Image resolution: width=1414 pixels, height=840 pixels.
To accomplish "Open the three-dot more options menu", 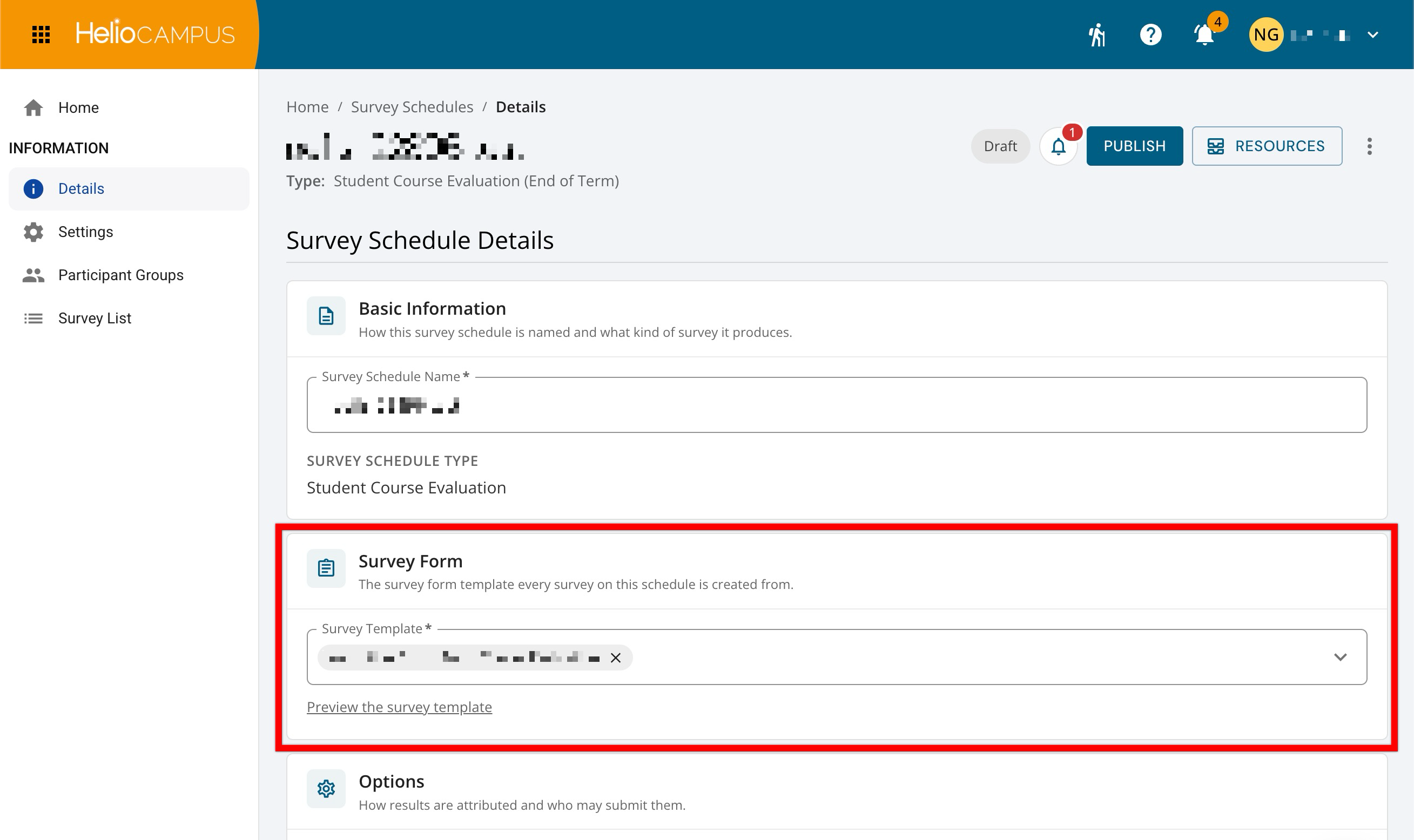I will pyautogui.click(x=1369, y=147).
